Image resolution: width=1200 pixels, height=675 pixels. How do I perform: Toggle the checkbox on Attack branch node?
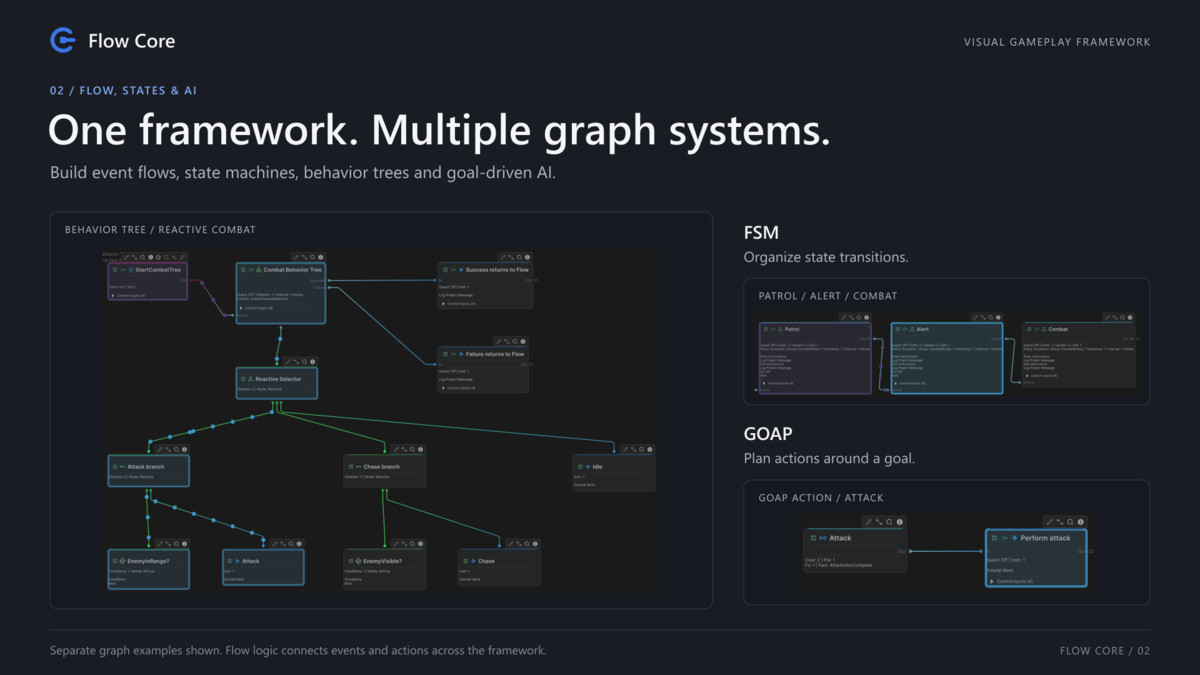115,467
